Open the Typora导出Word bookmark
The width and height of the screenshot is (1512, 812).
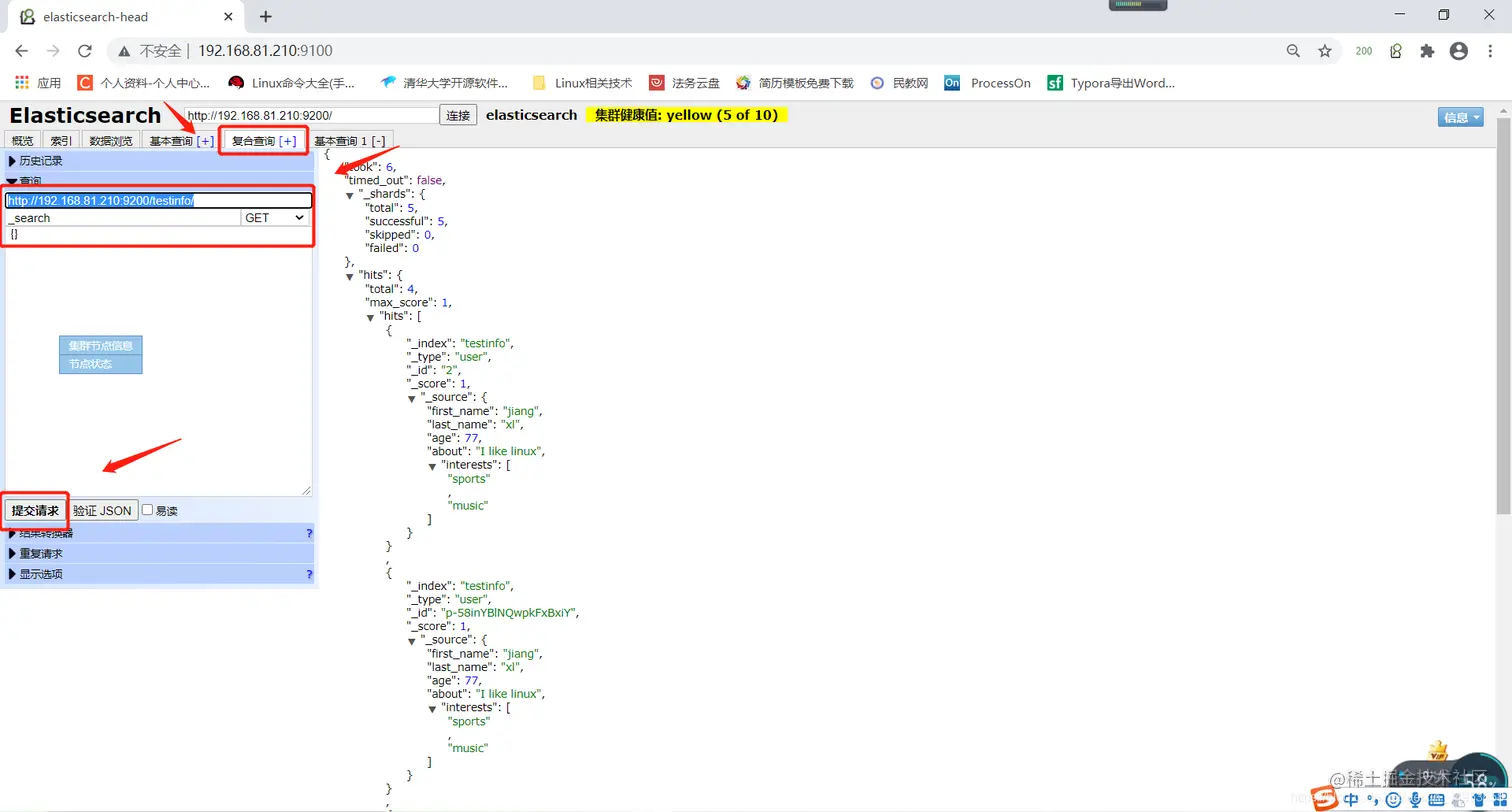click(1110, 83)
